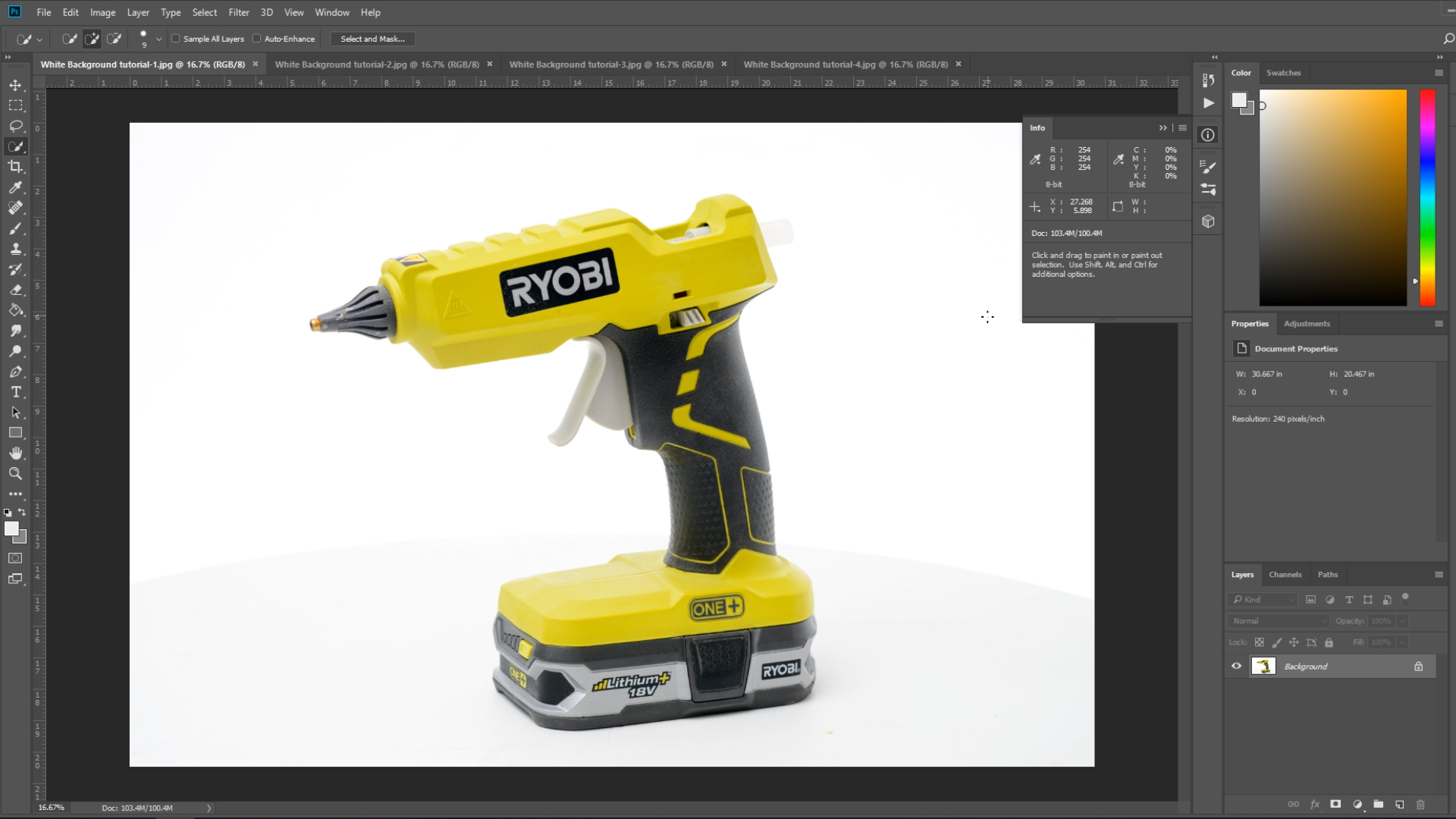Switch to the Adjustments tab

coord(1307,324)
